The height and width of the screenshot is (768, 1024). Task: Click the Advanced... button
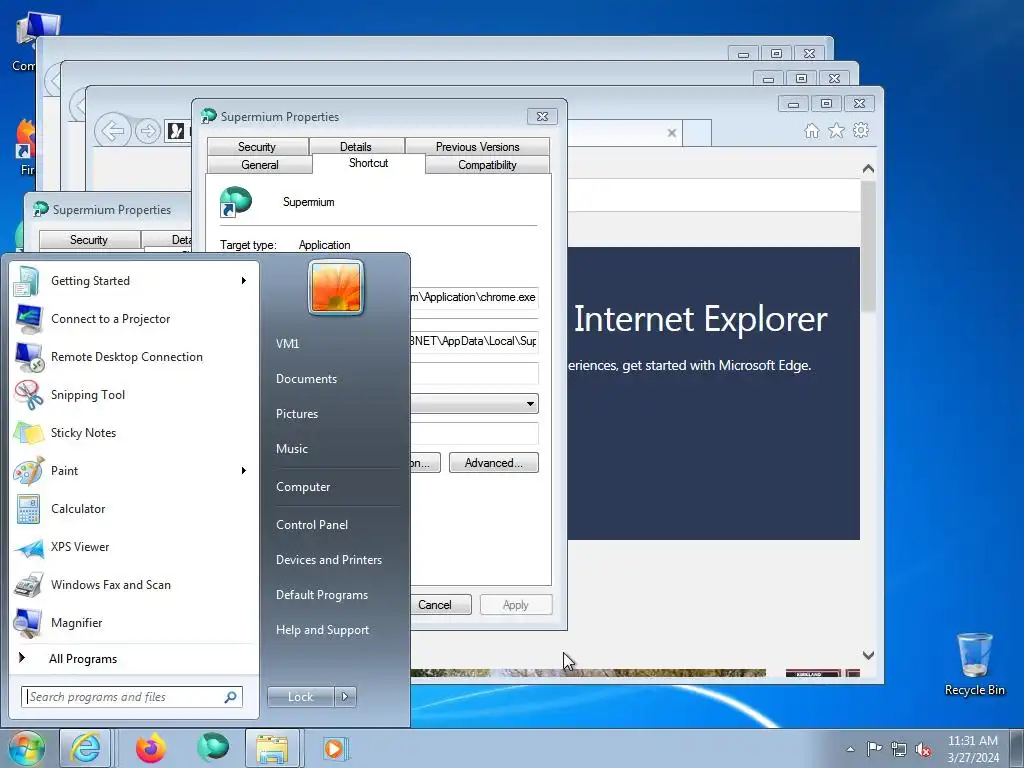coord(494,463)
